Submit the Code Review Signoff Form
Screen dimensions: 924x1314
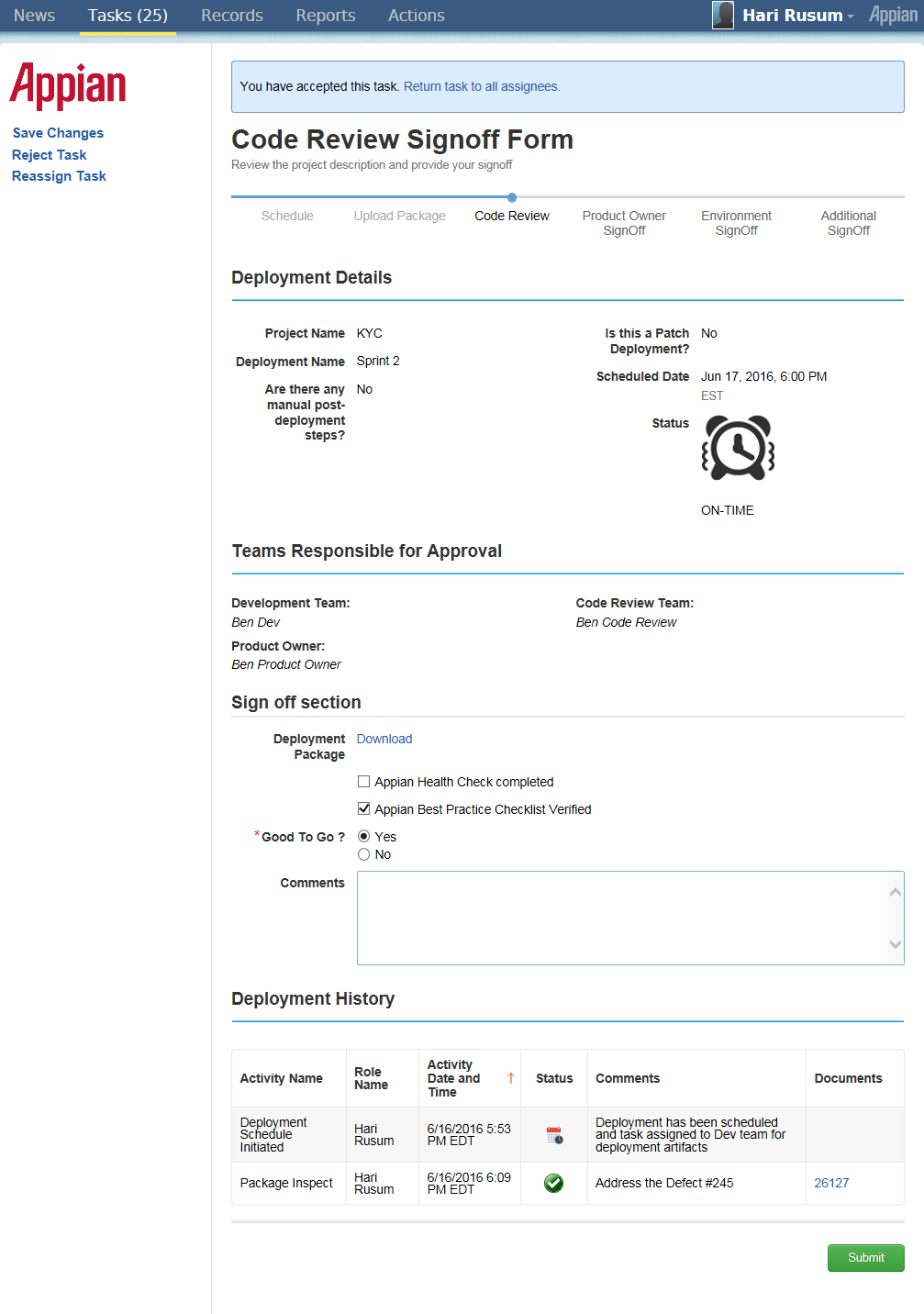click(x=865, y=1258)
